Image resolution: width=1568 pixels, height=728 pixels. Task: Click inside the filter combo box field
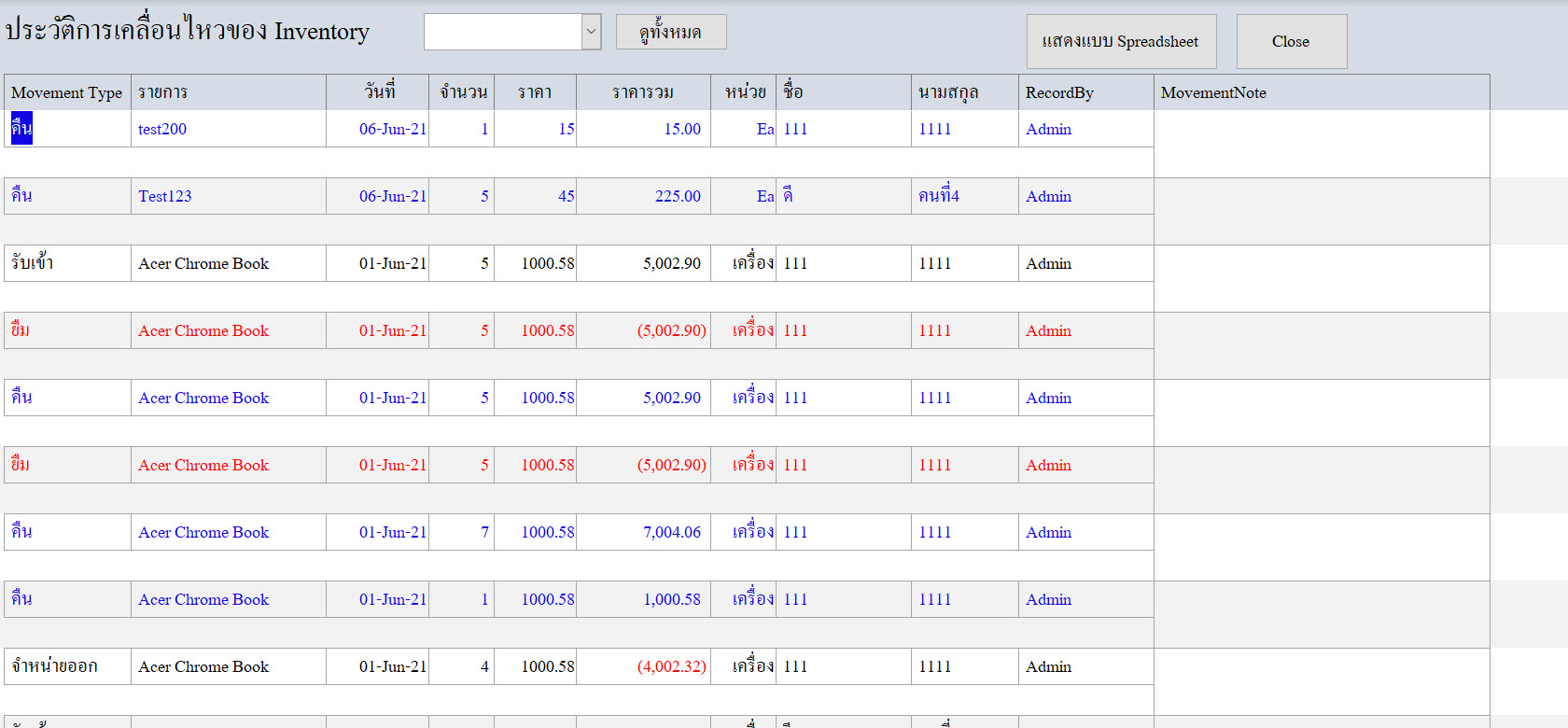point(503,32)
